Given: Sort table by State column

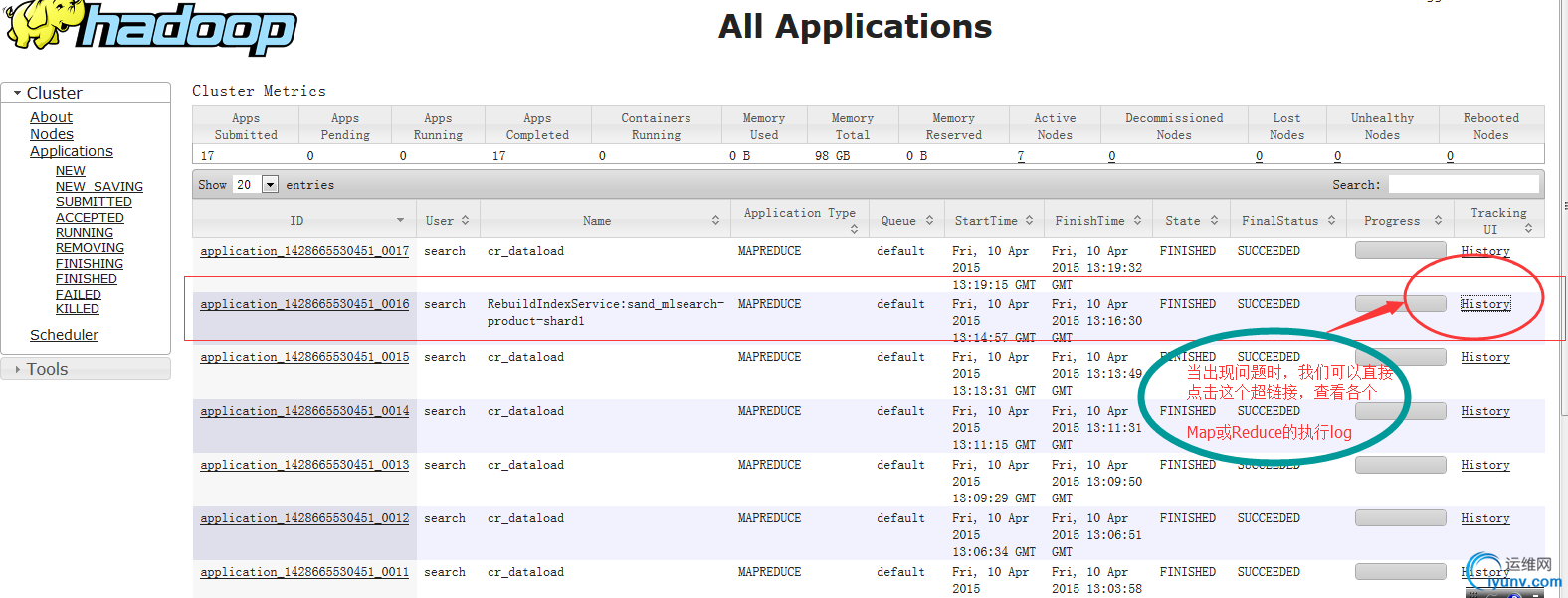Looking at the screenshot, I should (x=1192, y=221).
